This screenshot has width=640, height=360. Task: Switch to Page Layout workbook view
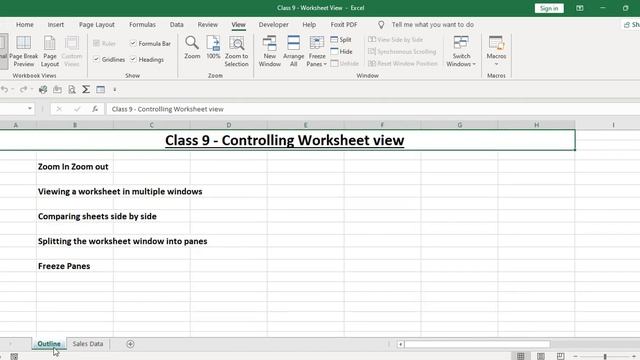[x=50, y=51]
